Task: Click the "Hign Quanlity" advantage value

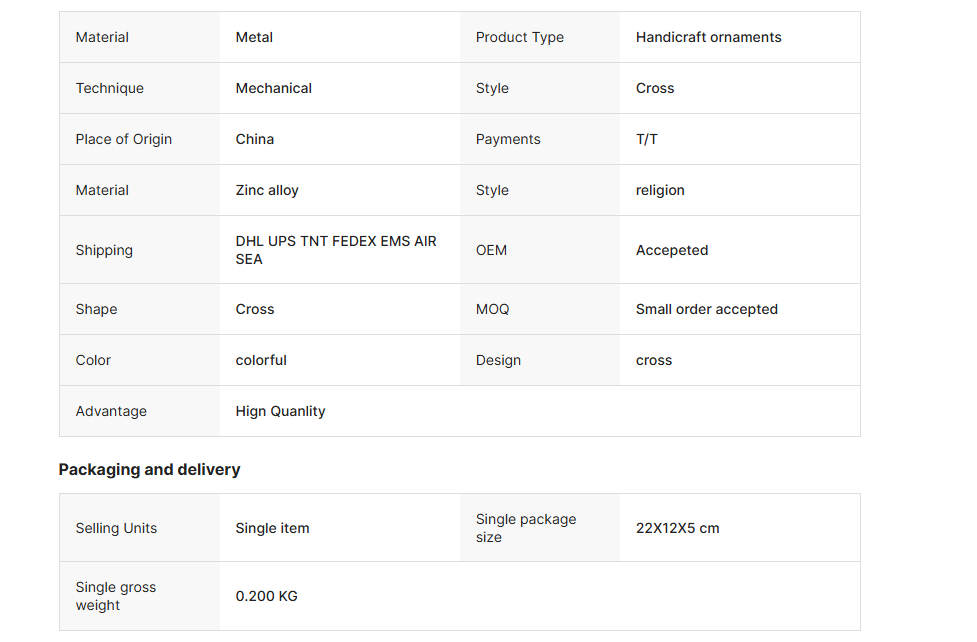Action: [x=280, y=411]
